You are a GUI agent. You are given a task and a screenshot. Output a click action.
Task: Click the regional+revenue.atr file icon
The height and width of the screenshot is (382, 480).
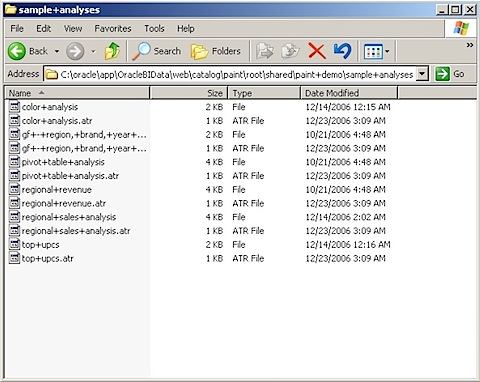[14, 203]
